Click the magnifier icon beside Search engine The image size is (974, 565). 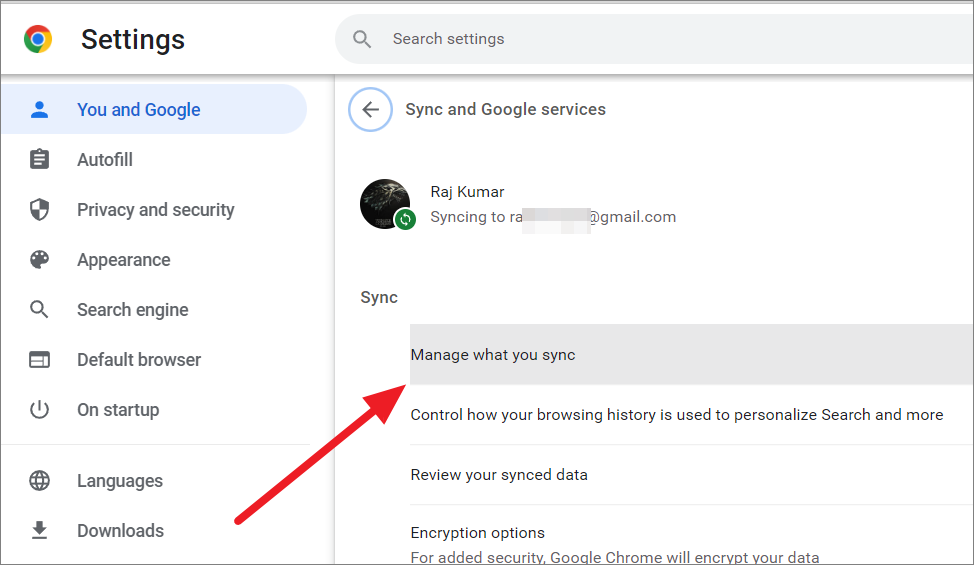[x=39, y=309]
